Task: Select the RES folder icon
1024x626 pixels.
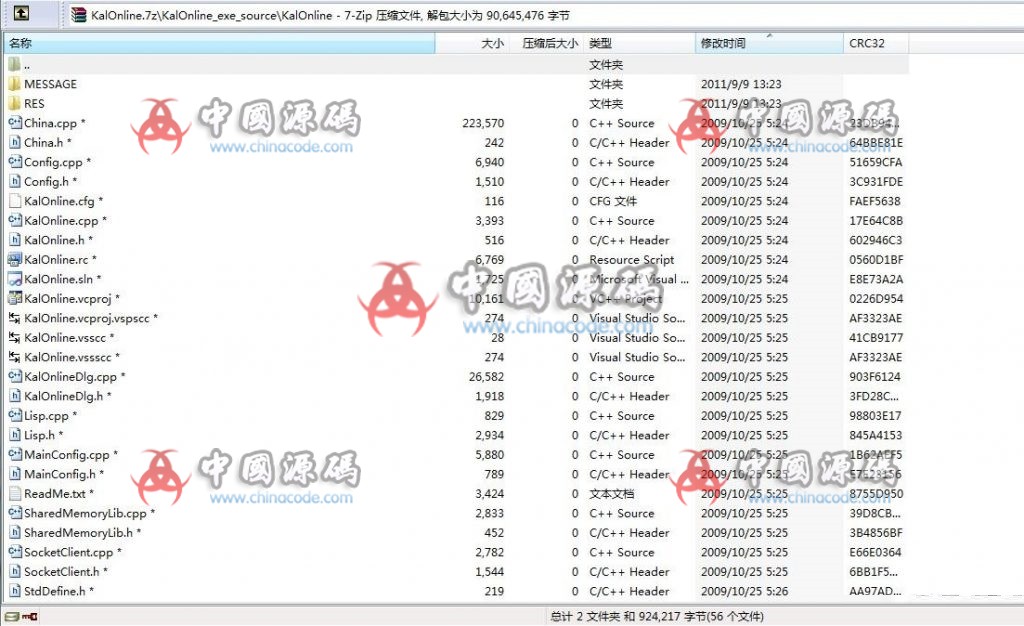Action: 14,104
